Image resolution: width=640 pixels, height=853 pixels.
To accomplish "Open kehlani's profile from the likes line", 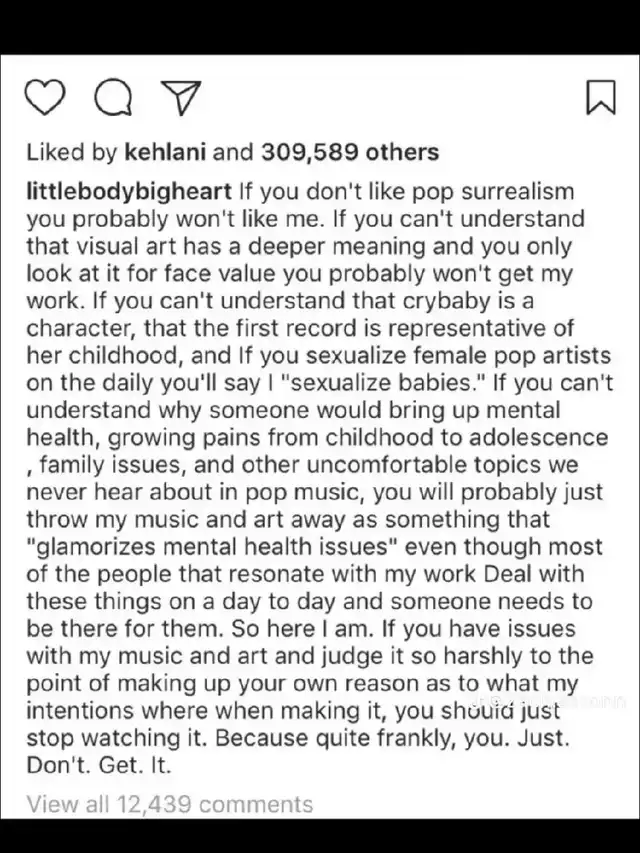I will click(x=165, y=152).
